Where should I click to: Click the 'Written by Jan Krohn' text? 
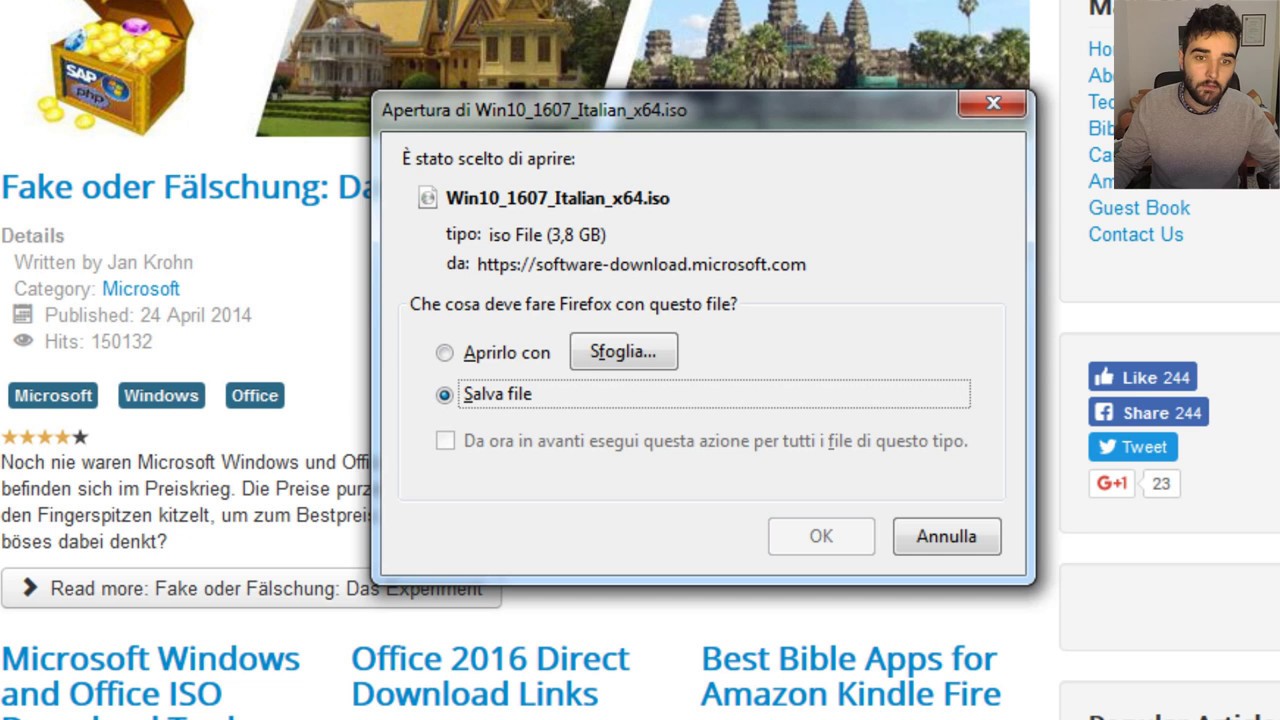click(103, 263)
